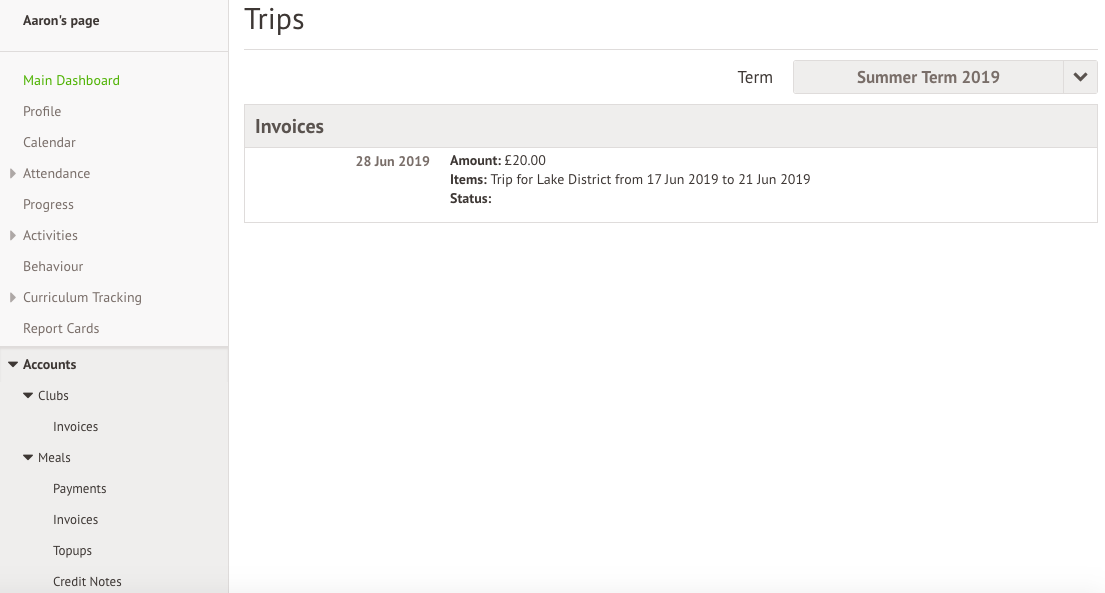Open Topups under Meals
This screenshot has height=593, width=1105.
pos(72,551)
